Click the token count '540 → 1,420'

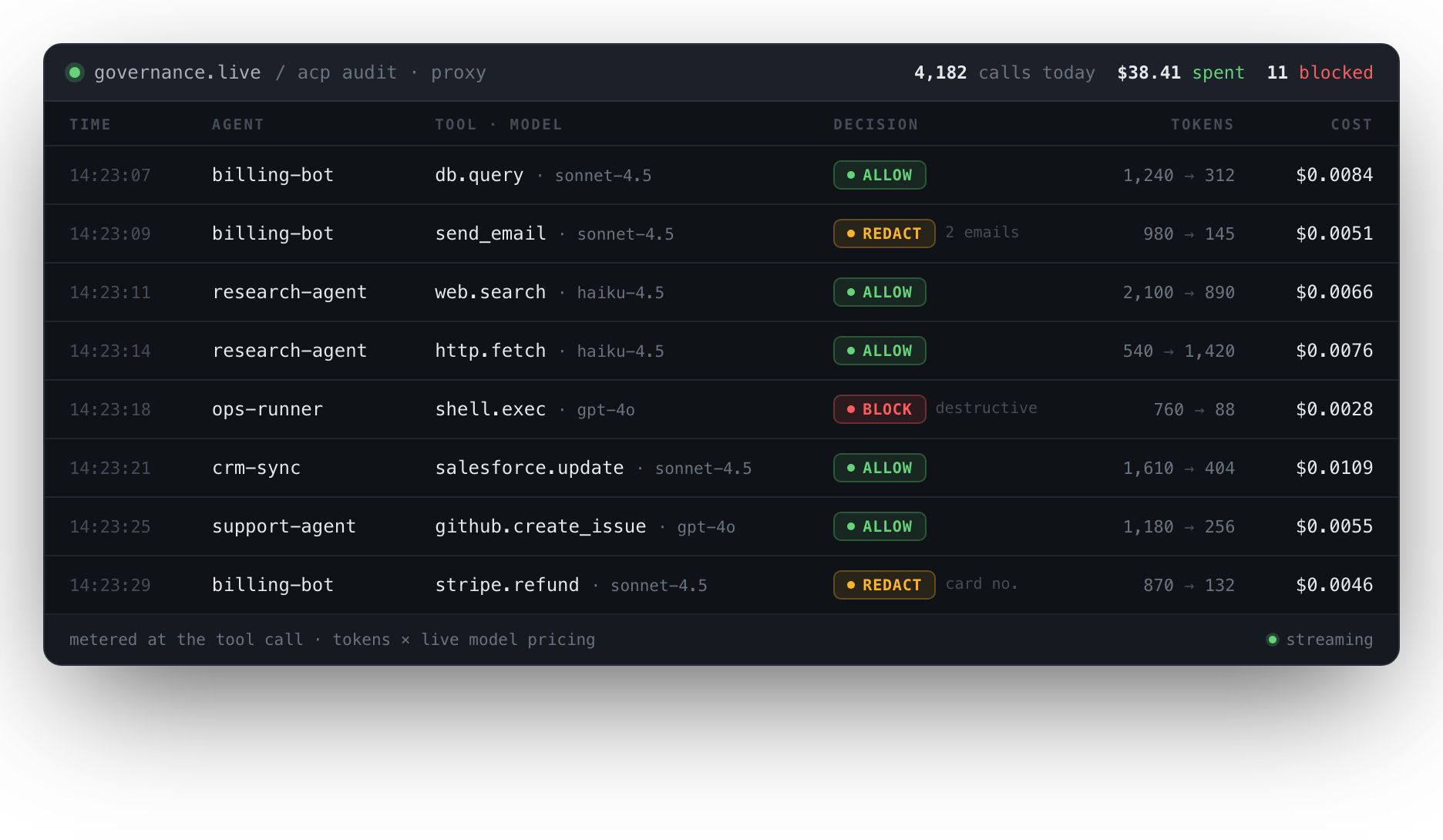(x=1179, y=351)
